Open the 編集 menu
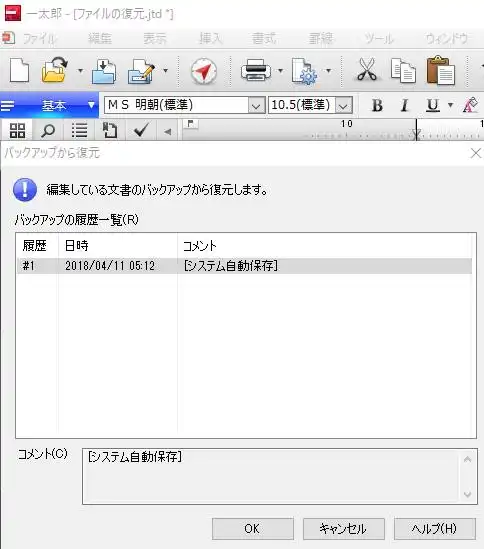 (100, 38)
